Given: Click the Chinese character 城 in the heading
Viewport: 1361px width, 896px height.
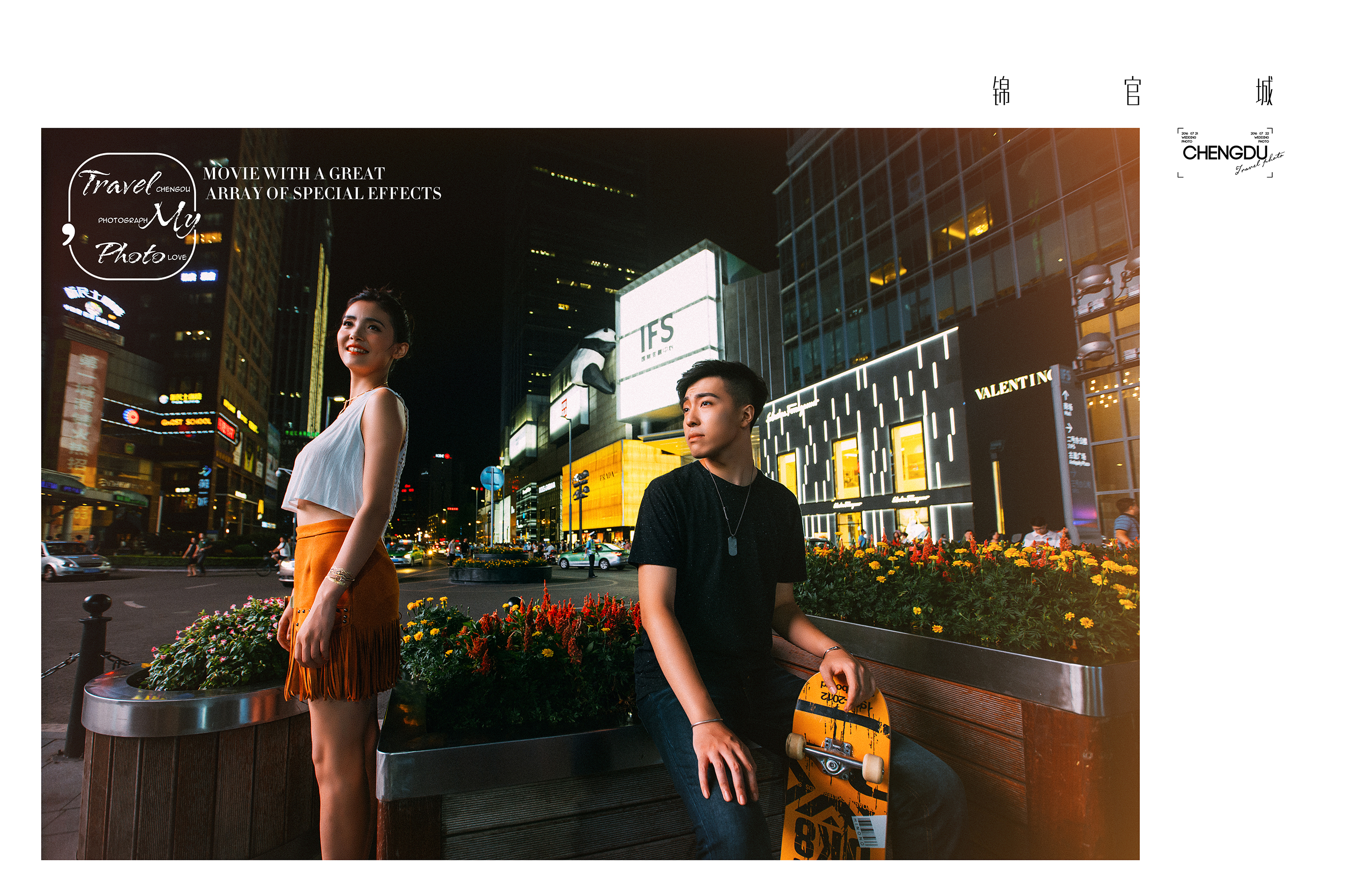Looking at the screenshot, I should coord(1264,91).
